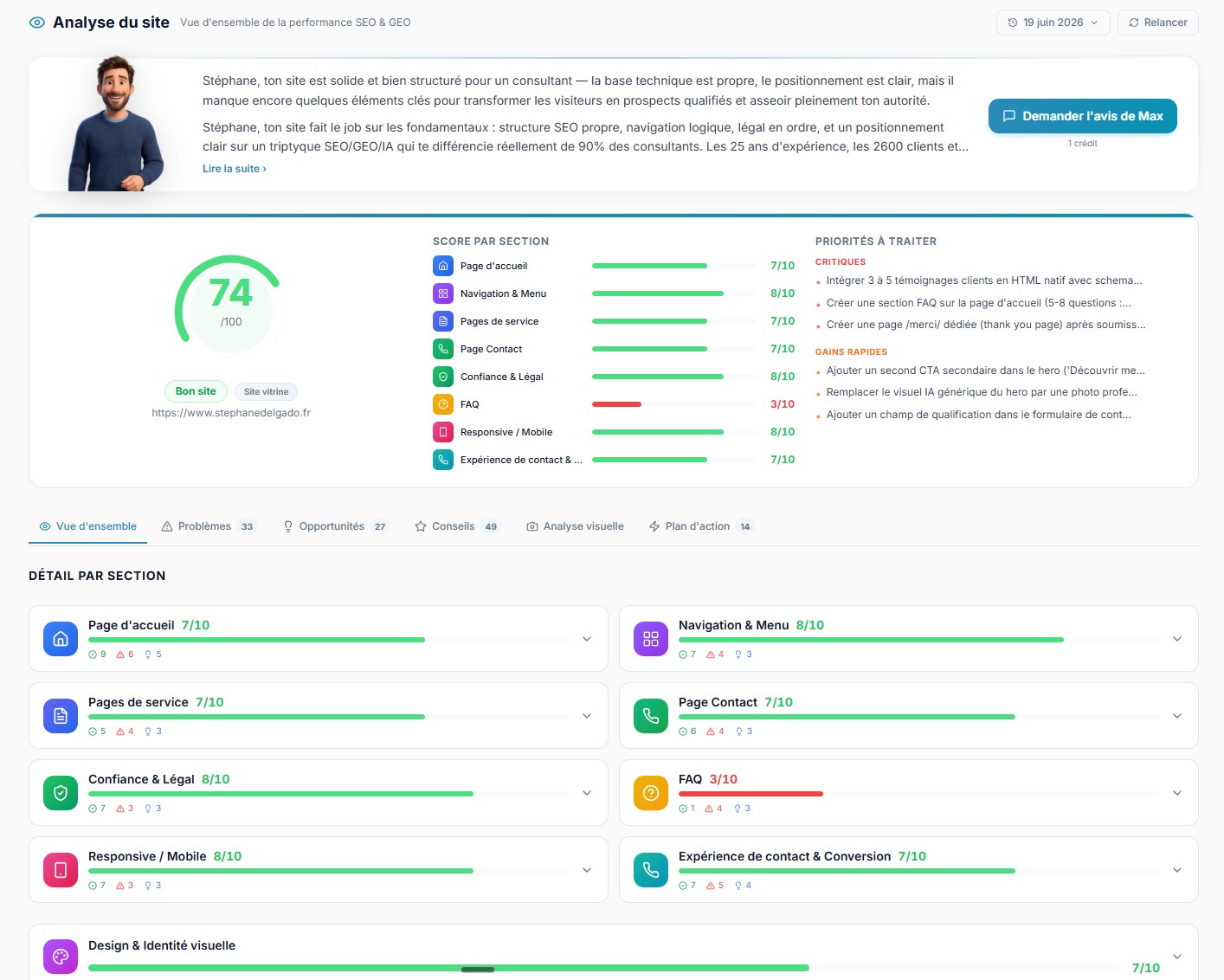Click the teal phone icon on Expérience de contact card
Image resolution: width=1224 pixels, height=980 pixels.
[x=651, y=870]
